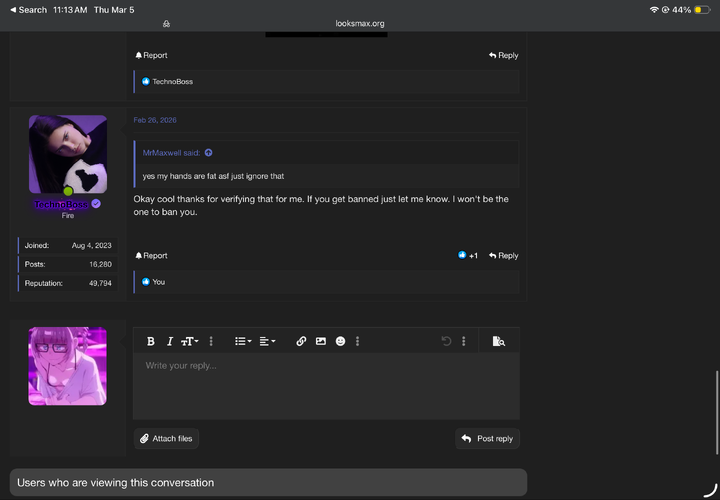Image resolution: width=720 pixels, height=500 pixels.
Task: Click in the Write your reply field
Action: point(326,385)
